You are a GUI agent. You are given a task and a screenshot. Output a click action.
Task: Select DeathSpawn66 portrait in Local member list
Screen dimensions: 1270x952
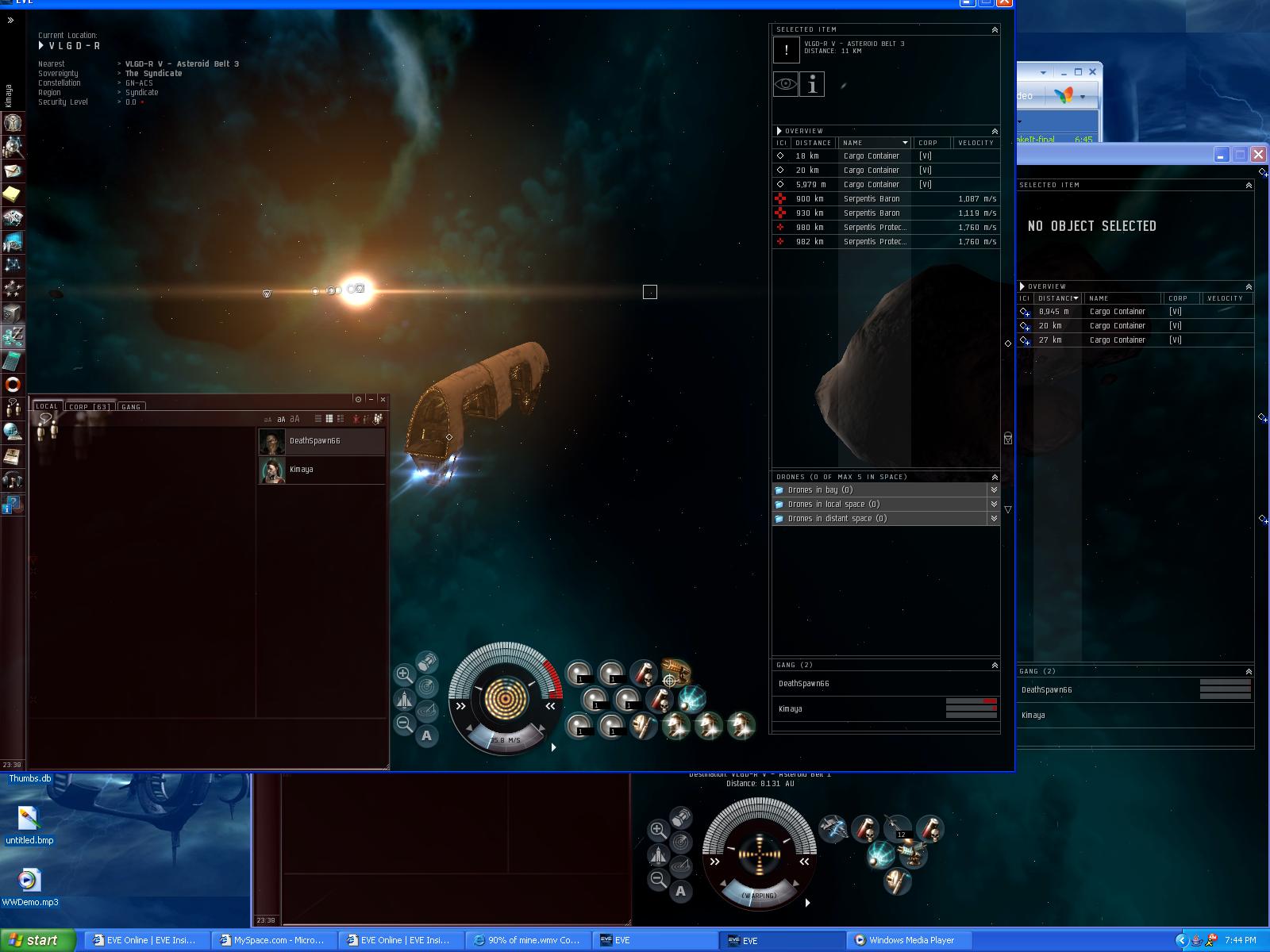tap(272, 440)
